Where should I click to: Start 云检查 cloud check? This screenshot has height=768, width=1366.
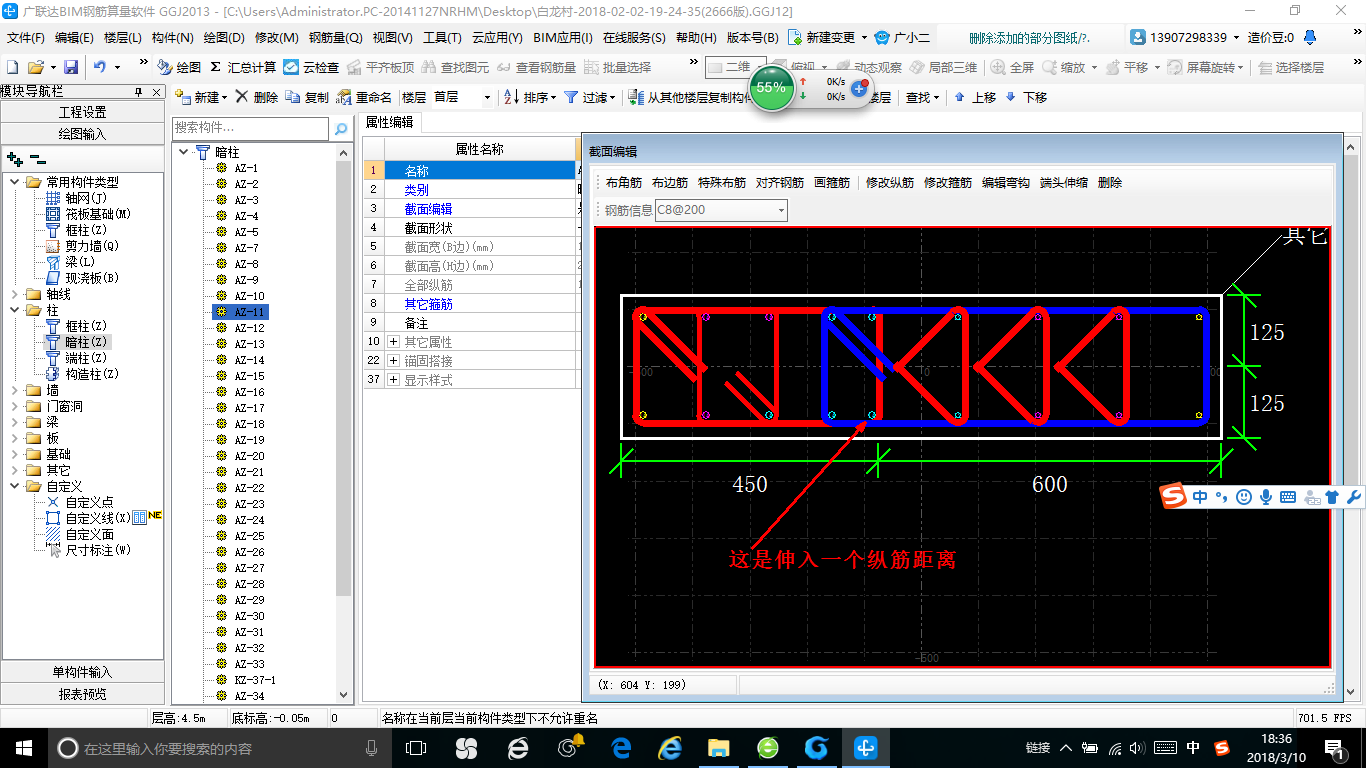[311, 67]
